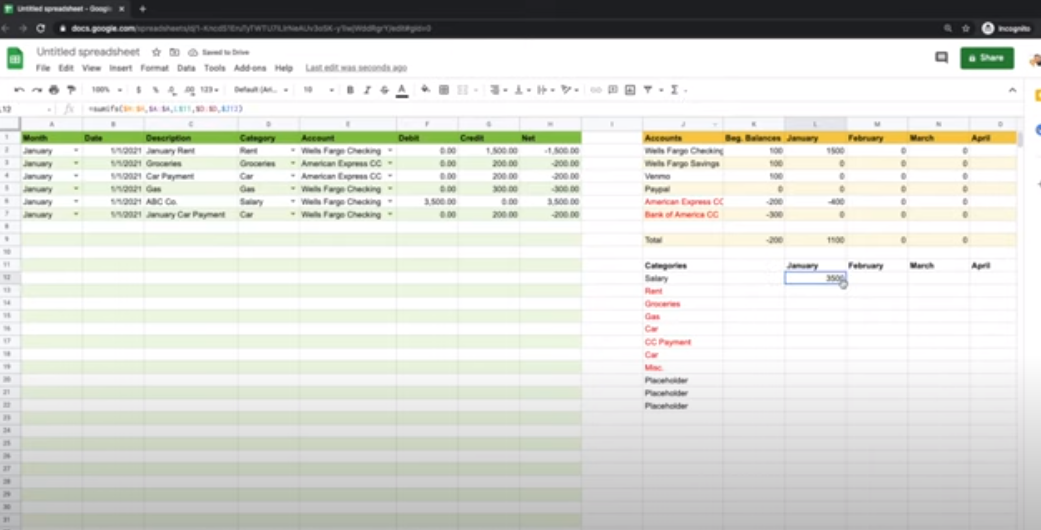Click the Untitled spreadsheet title

[x=88, y=52]
